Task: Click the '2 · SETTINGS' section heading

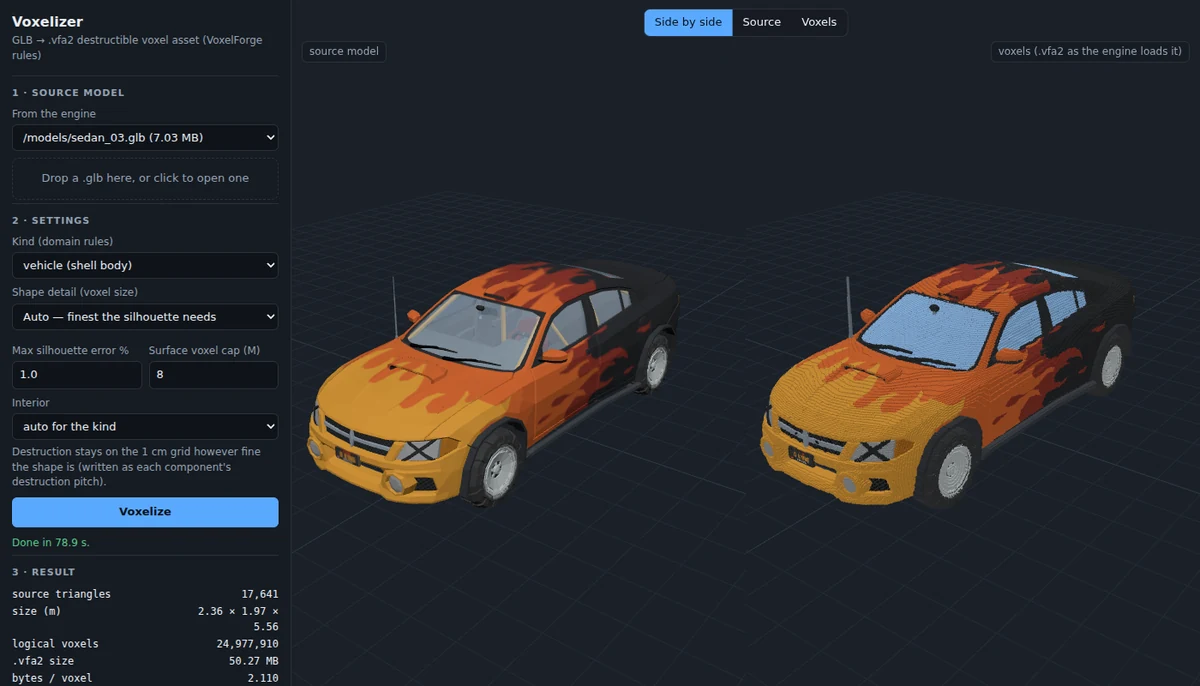Action: click(51, 220)
